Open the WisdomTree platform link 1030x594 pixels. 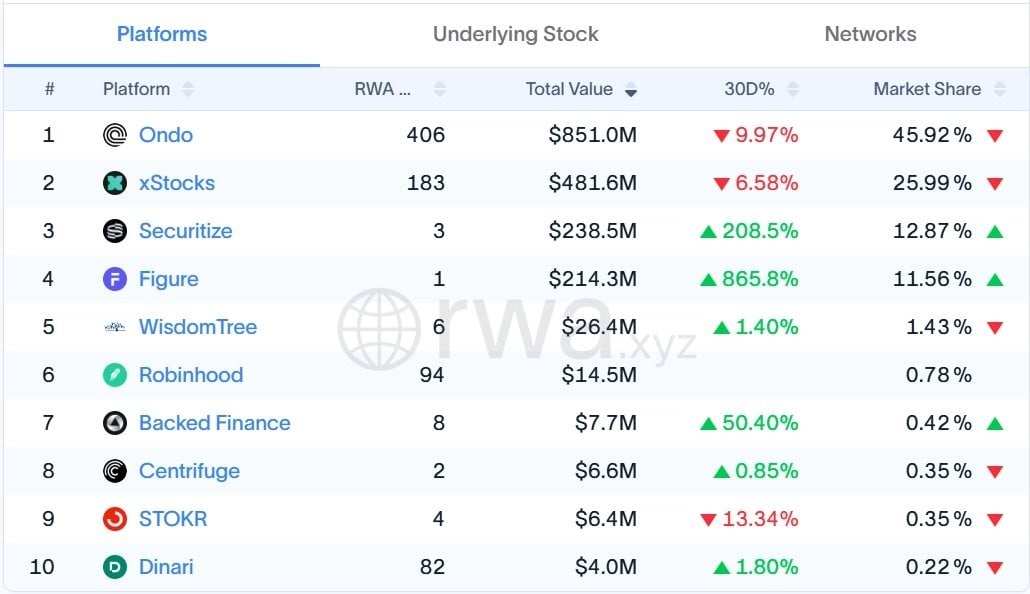coord(198,327)
